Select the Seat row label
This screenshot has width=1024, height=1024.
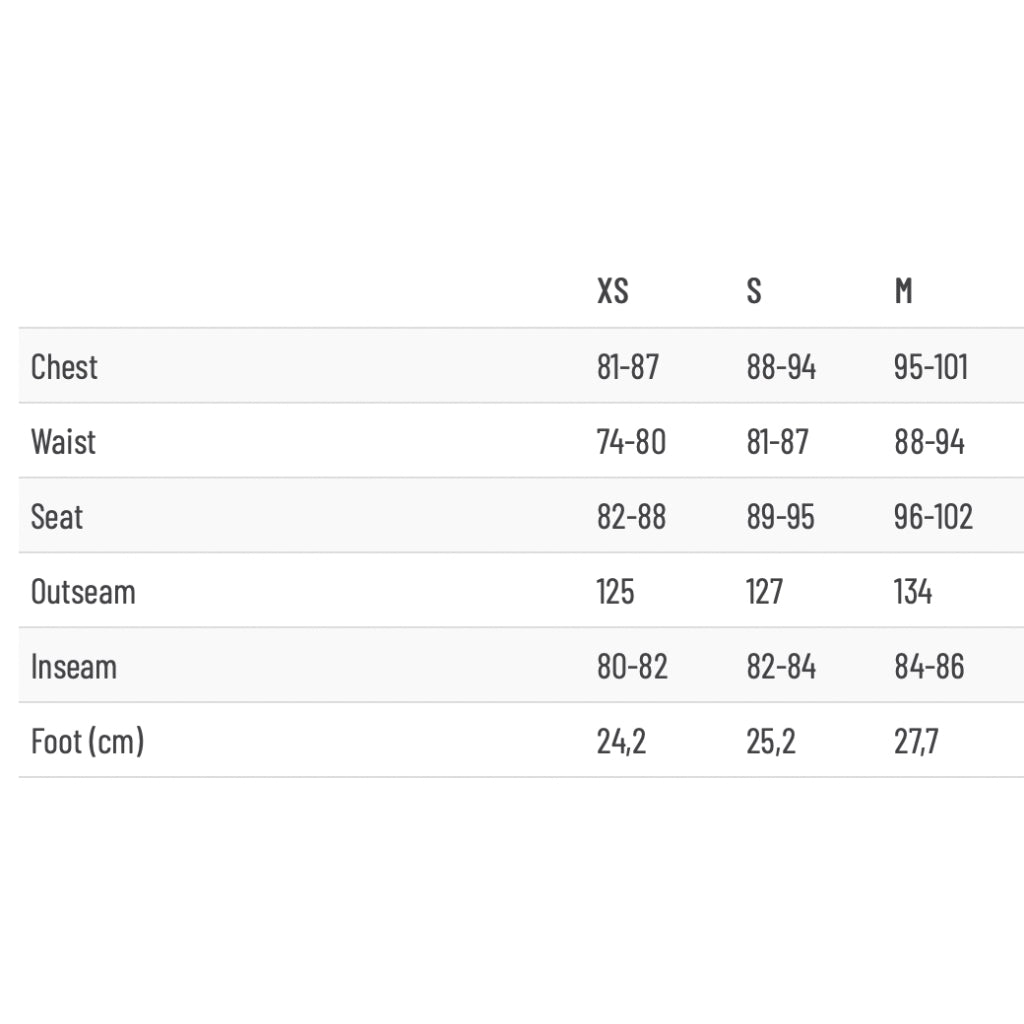point(56,517)
